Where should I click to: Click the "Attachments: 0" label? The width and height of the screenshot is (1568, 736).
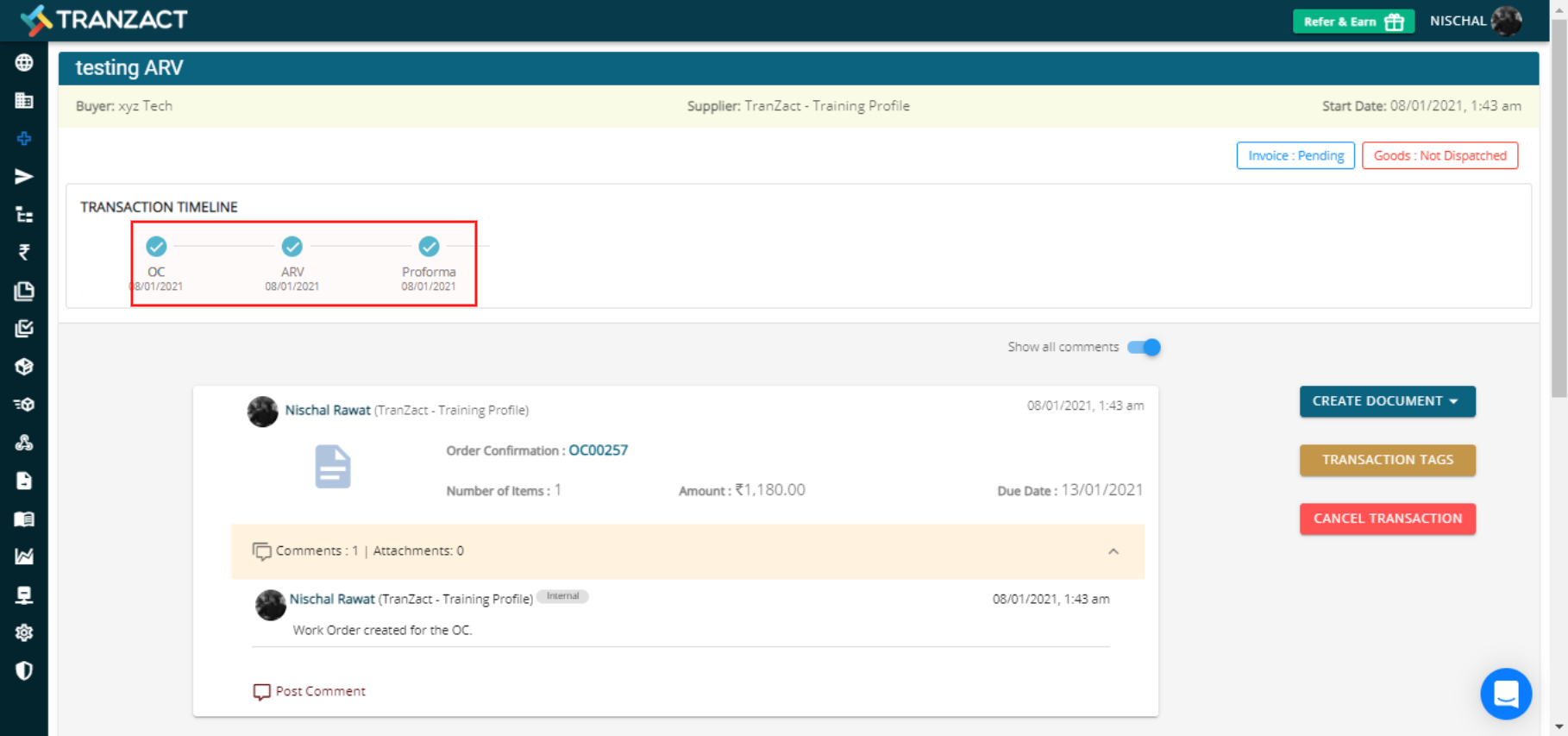(x=418, y=550)
